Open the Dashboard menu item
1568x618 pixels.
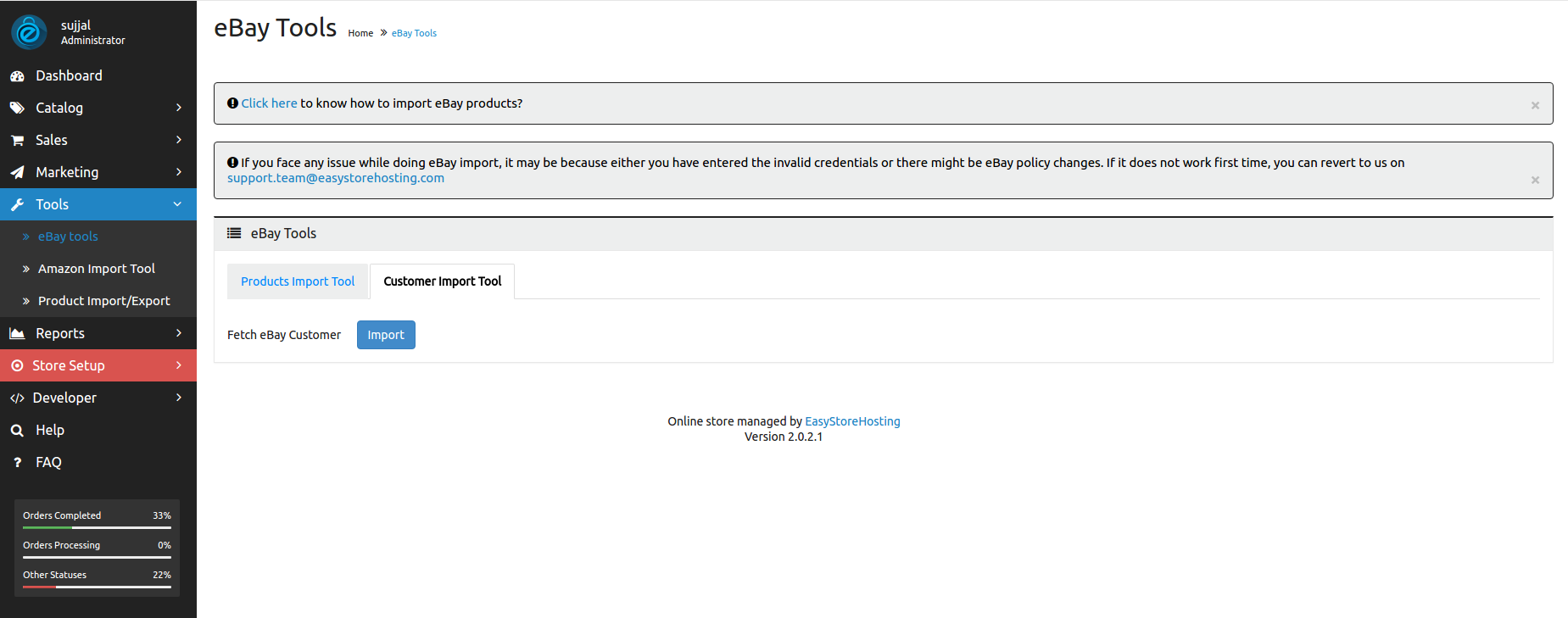(x=98, y=75)
